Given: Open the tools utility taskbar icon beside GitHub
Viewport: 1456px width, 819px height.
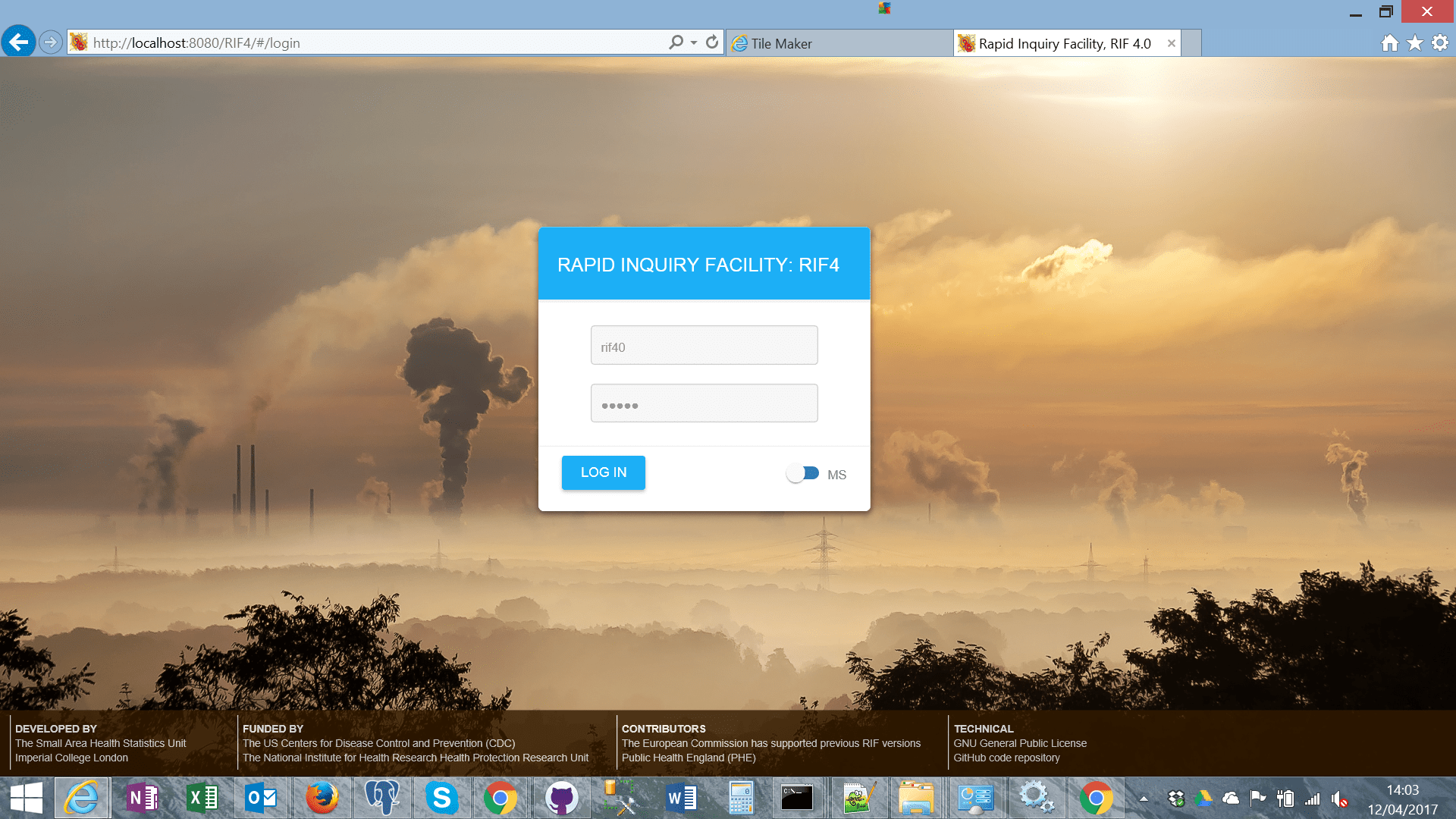Looking at the screenshot, I should (620, 798).
